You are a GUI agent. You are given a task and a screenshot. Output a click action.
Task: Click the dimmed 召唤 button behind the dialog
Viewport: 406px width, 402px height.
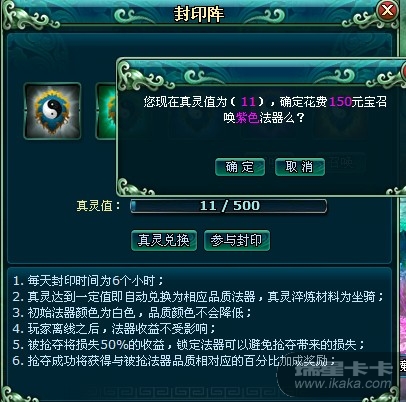(341, 162)
